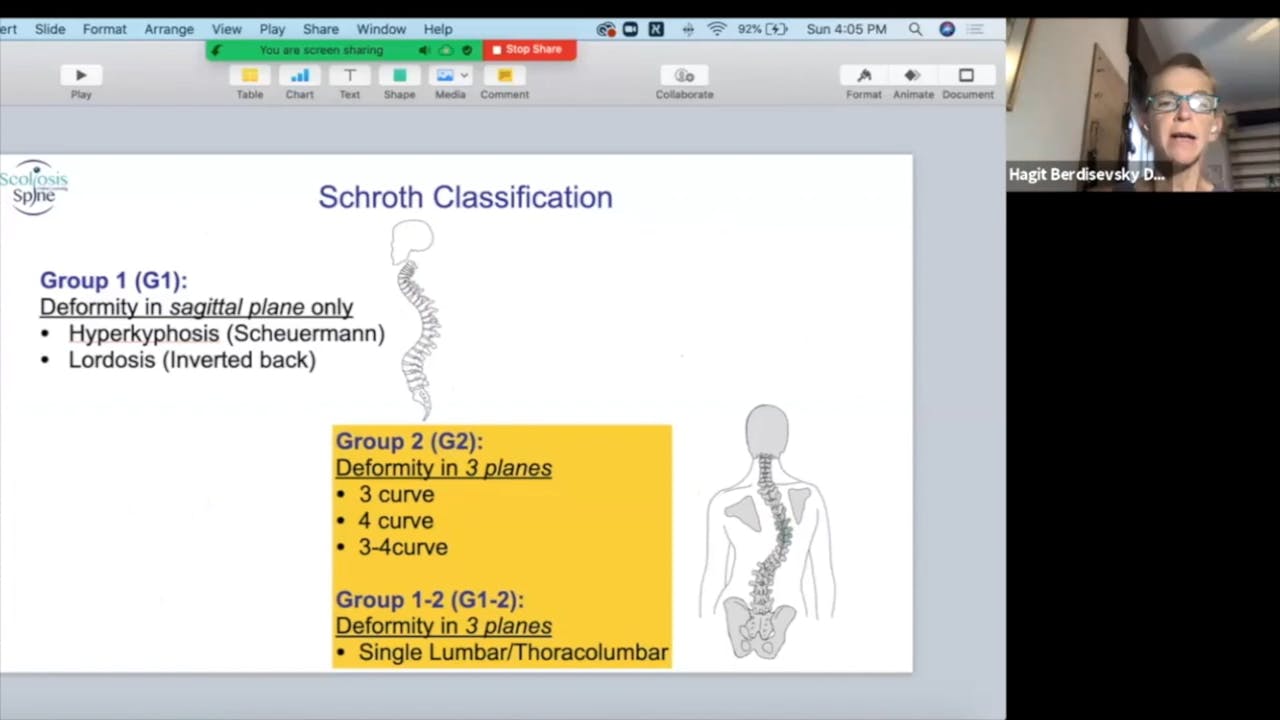Expand the Media dropdown
1280x720 pixels.
click(464, 76)
